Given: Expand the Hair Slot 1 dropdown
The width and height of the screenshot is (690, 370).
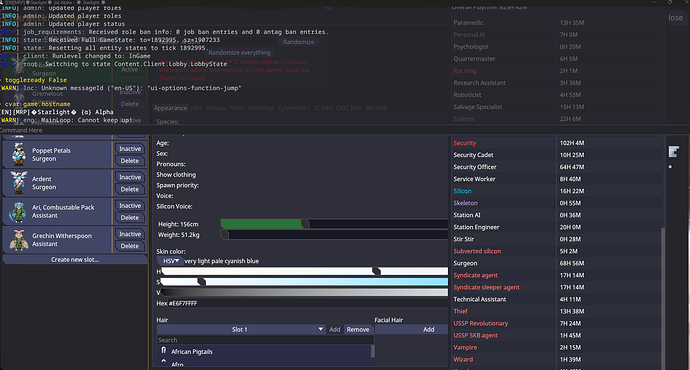Looking at the screenshot, I should [x=241, y=330].
